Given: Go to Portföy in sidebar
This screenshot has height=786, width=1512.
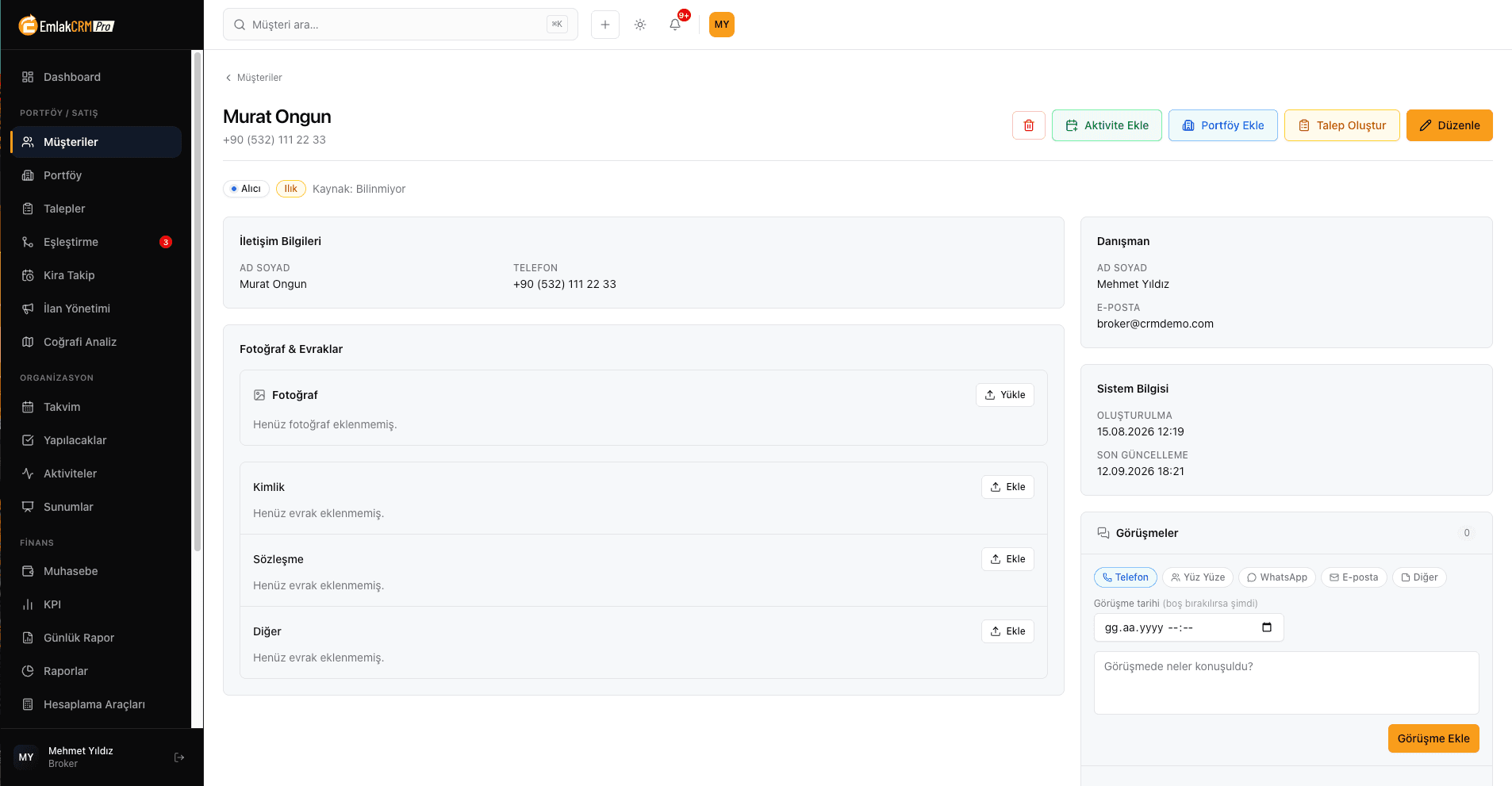Looking at the screenshot, I should point(96,175).
